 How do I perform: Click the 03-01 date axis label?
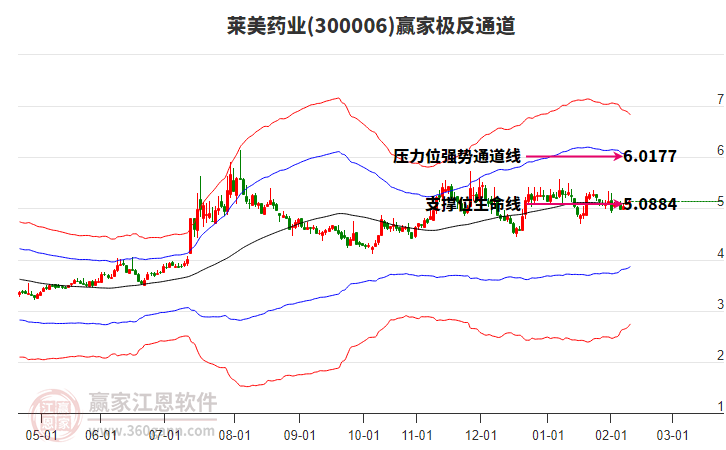coord(673,435)
